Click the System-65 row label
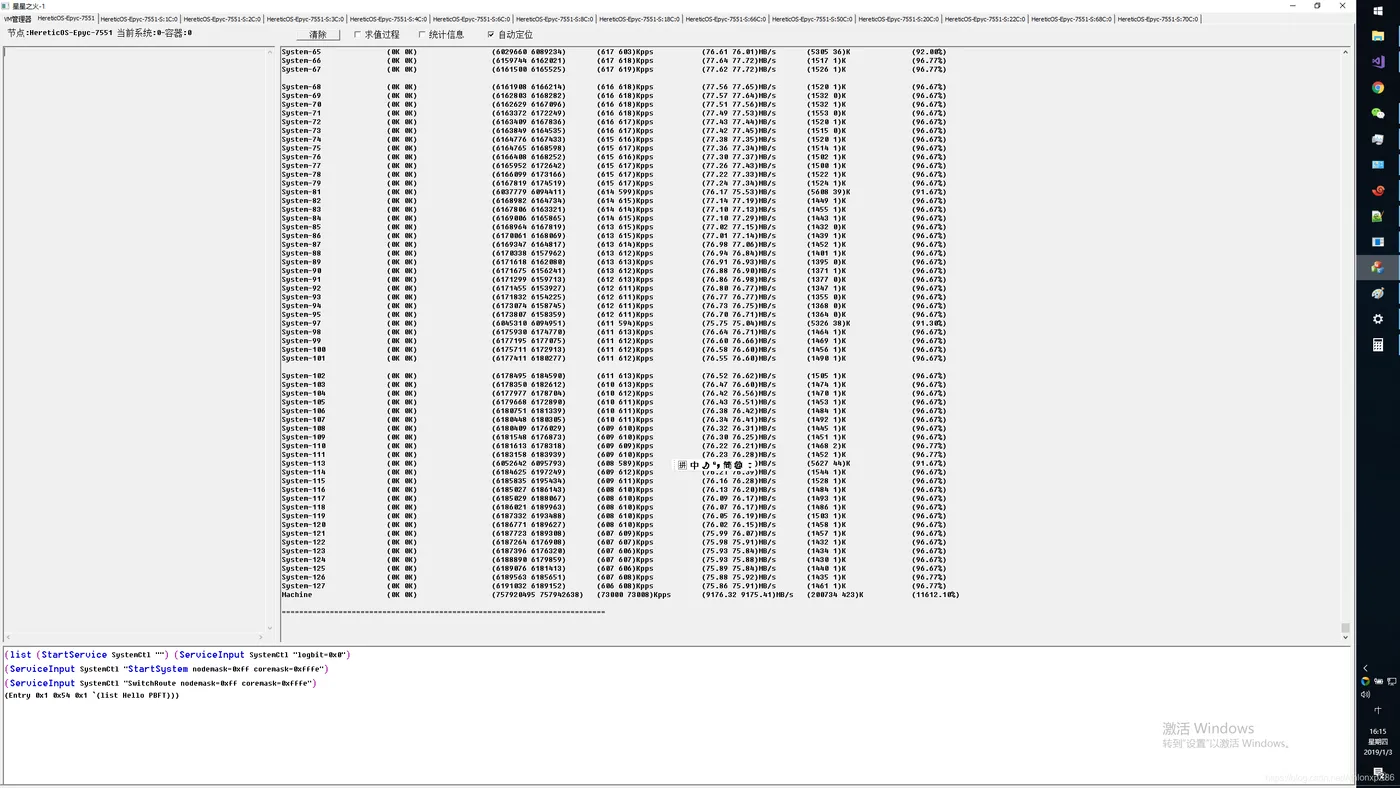Image resolution: width=1400 pixels, height=788 pixels. pos(301,52)
